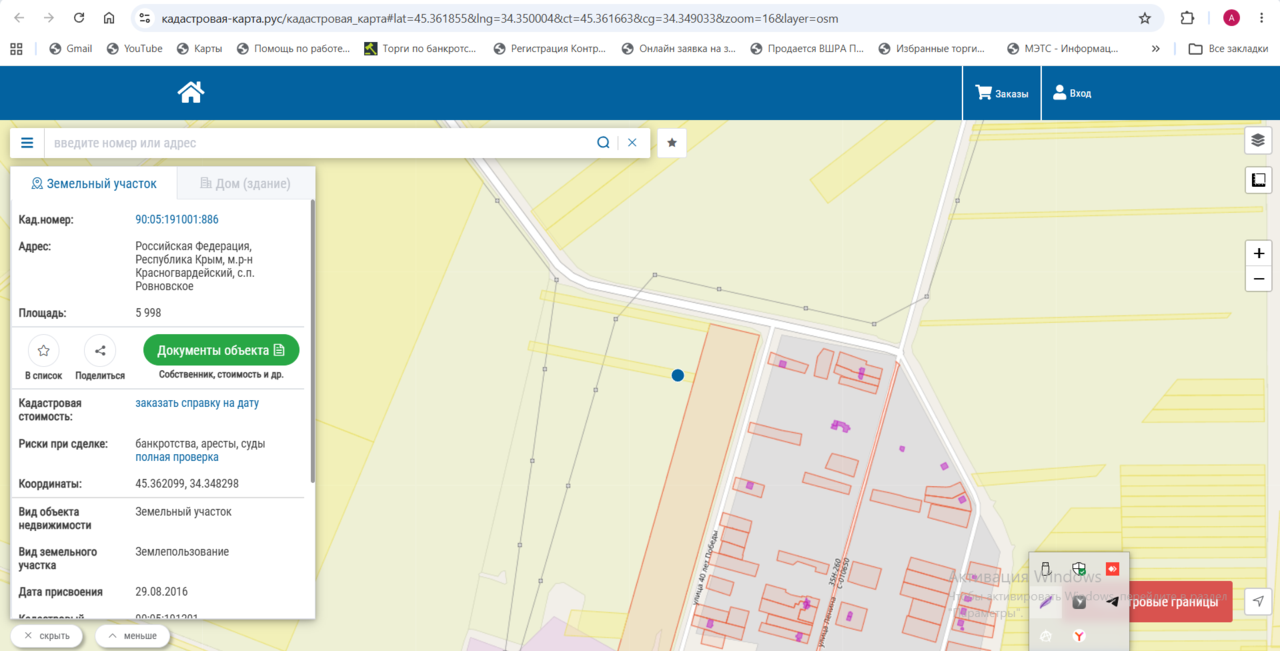Click the browser home button
Image resolution: width=1280 pixels, height=651 pixels.
(109, 18)
